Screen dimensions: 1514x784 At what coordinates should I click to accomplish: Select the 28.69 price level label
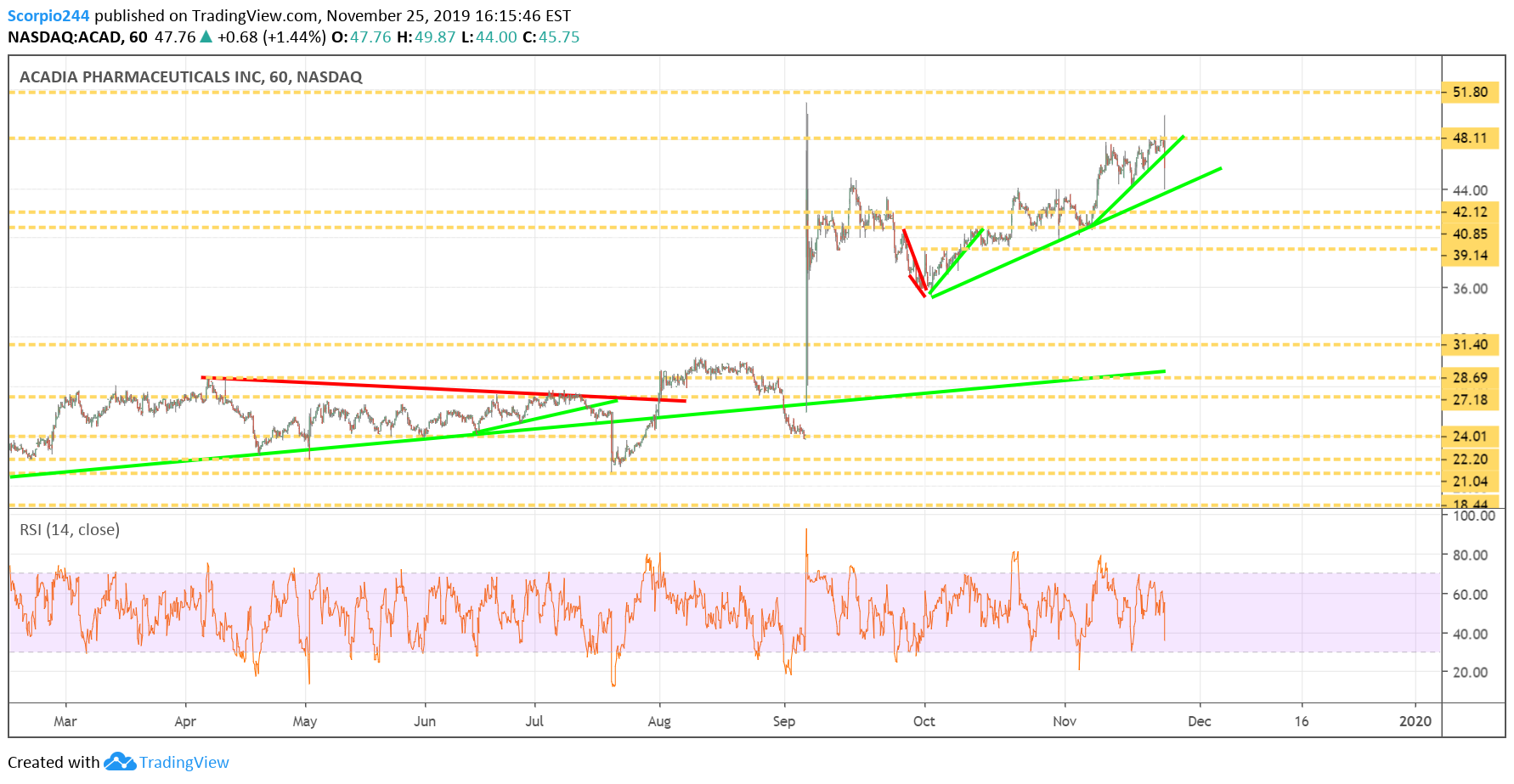point(1470,377)
